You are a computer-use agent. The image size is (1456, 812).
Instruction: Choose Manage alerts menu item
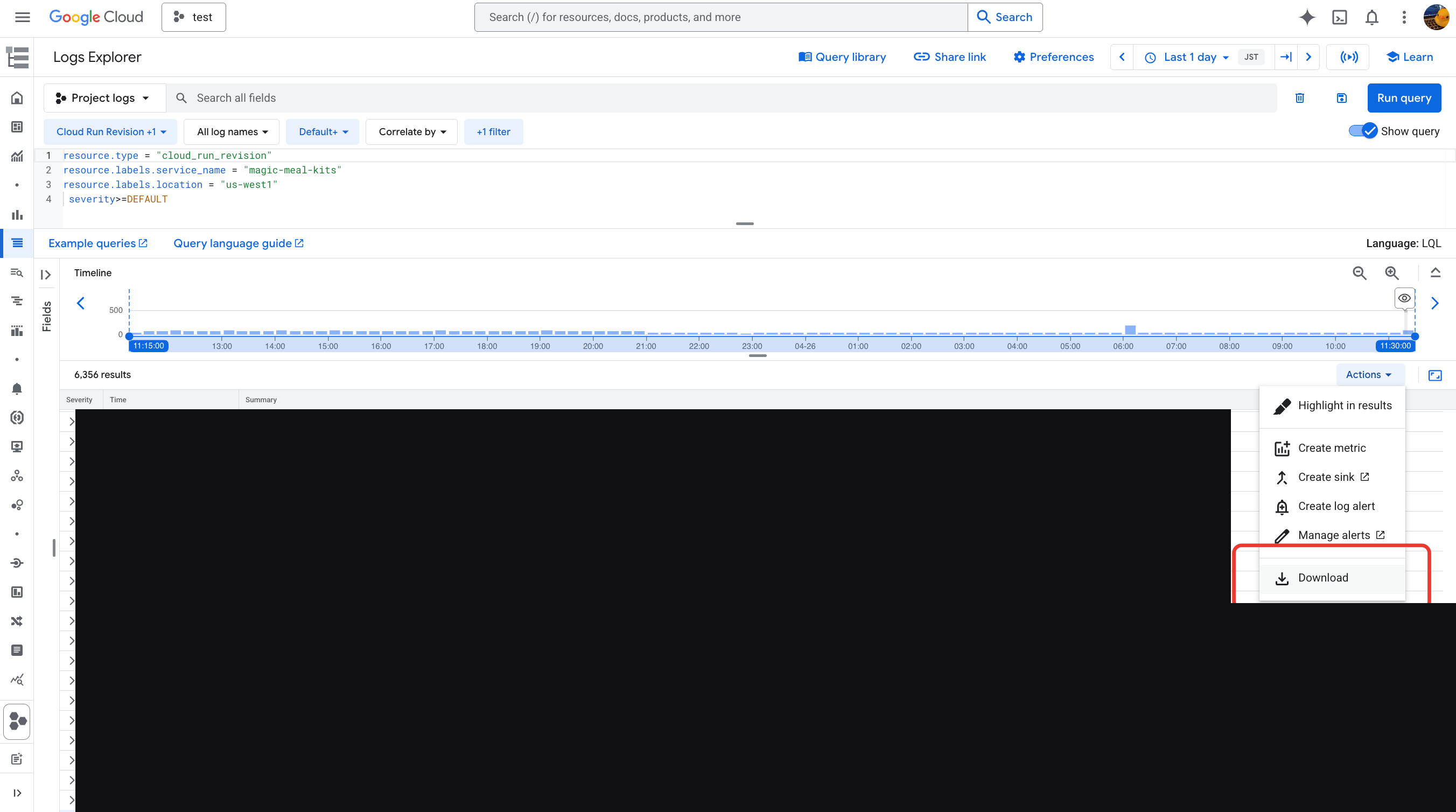[1333, 535]
